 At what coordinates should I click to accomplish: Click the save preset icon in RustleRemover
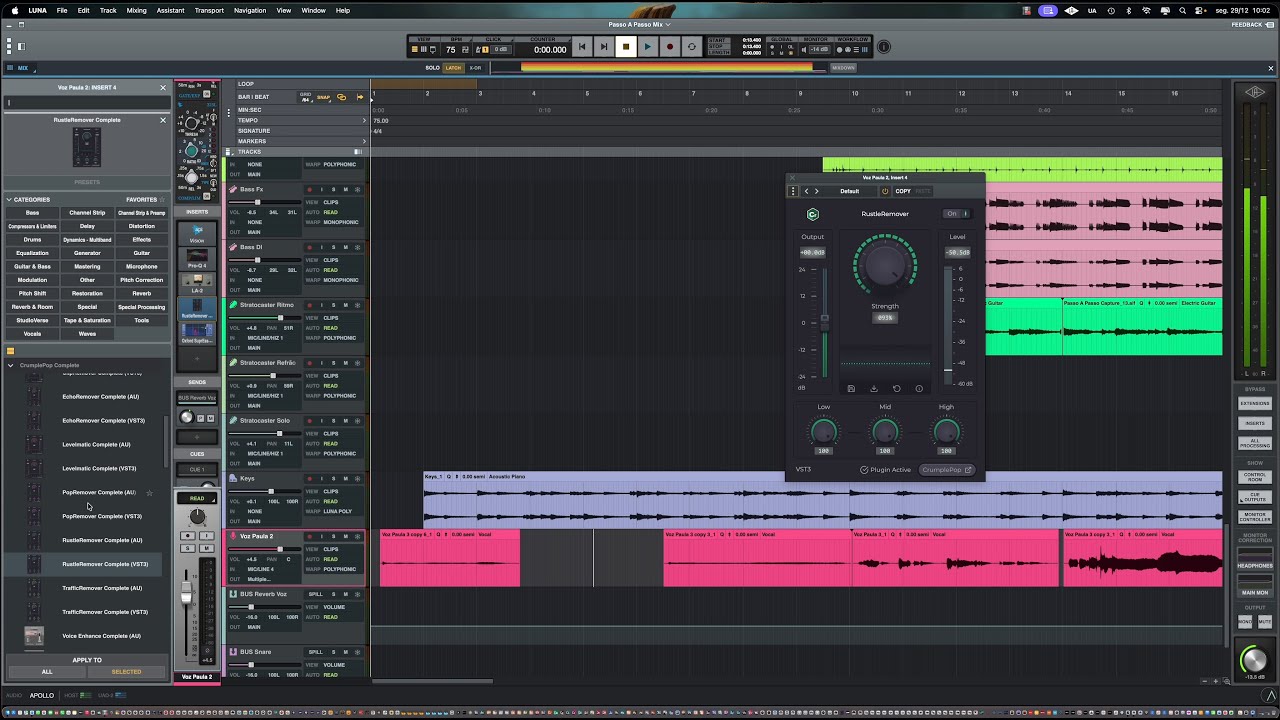pyautogui.click(x=851, y=389)
